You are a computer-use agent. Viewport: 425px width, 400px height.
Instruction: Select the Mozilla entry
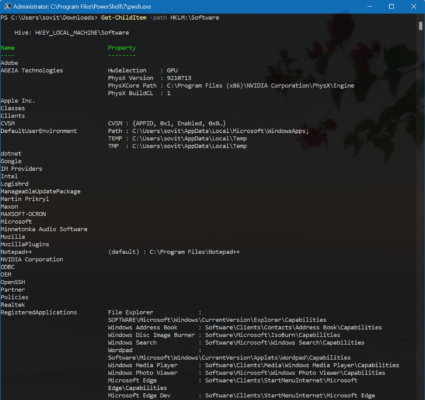[13, 237]
